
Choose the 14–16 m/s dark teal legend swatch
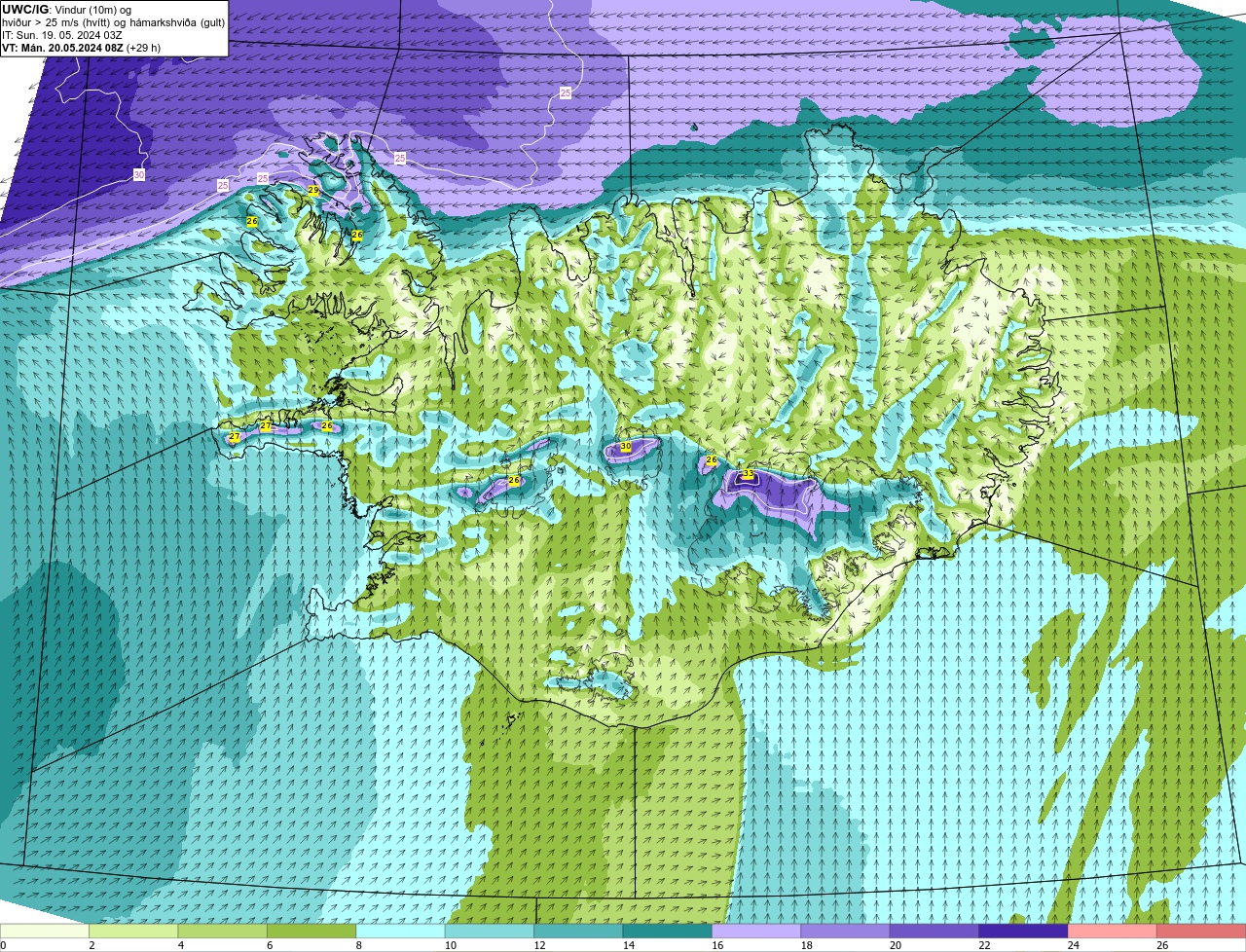point(668,931)
